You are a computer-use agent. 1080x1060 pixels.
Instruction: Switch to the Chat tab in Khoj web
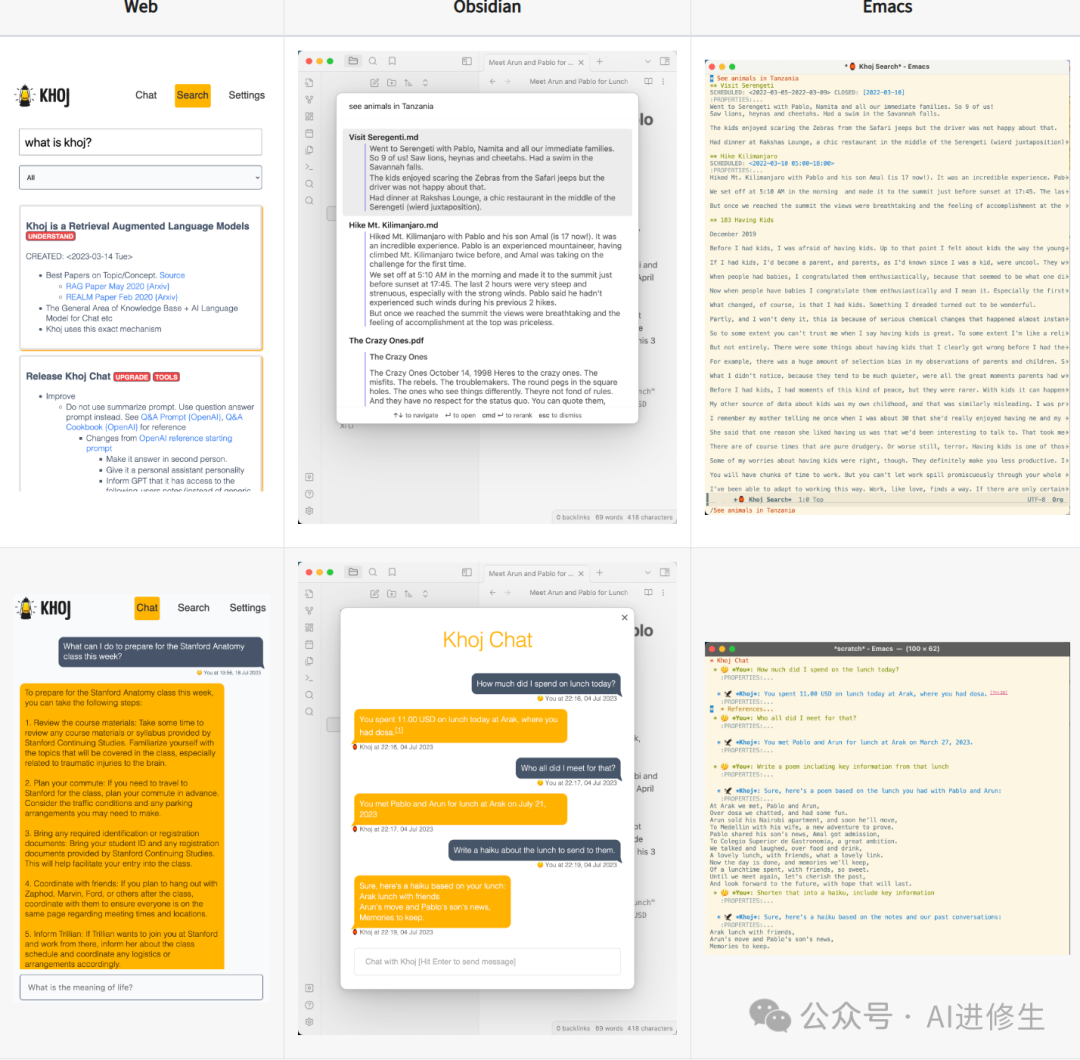[x=145, y=95]
